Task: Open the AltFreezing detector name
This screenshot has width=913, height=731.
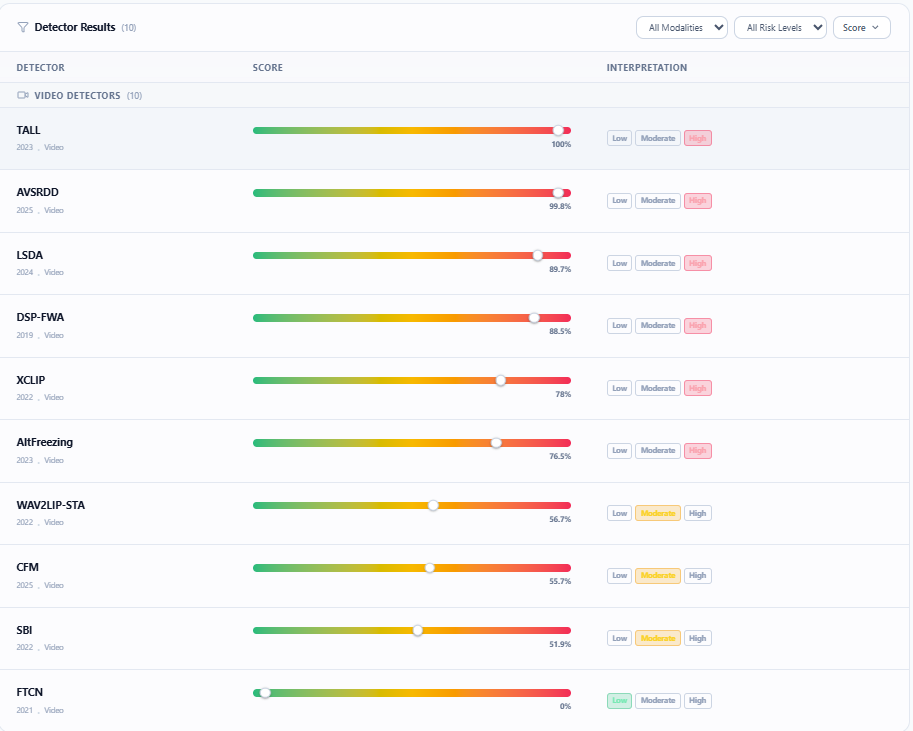Action: point(45,442)
